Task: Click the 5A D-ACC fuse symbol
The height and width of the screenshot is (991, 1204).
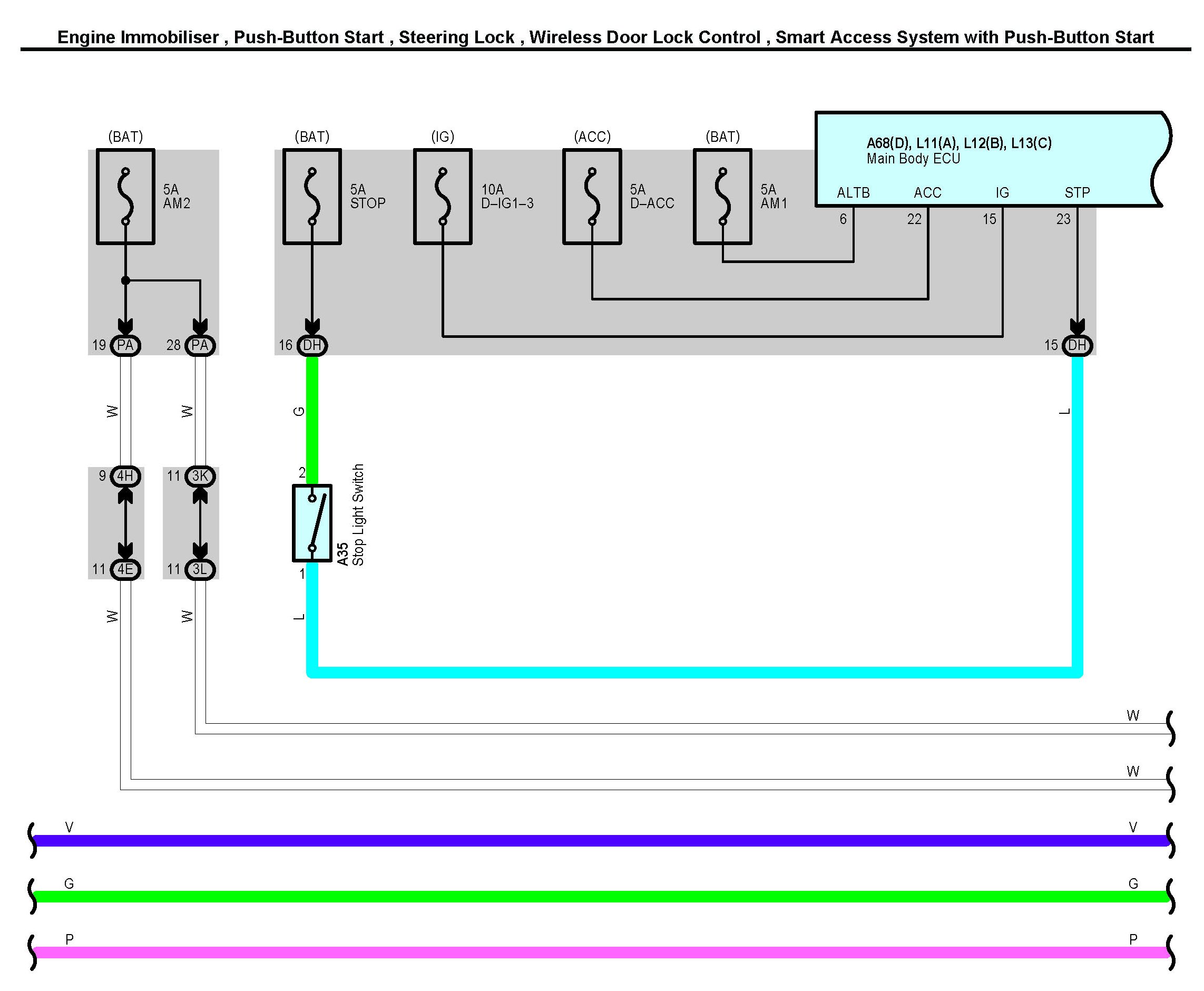Action: (x=592, y=197)
